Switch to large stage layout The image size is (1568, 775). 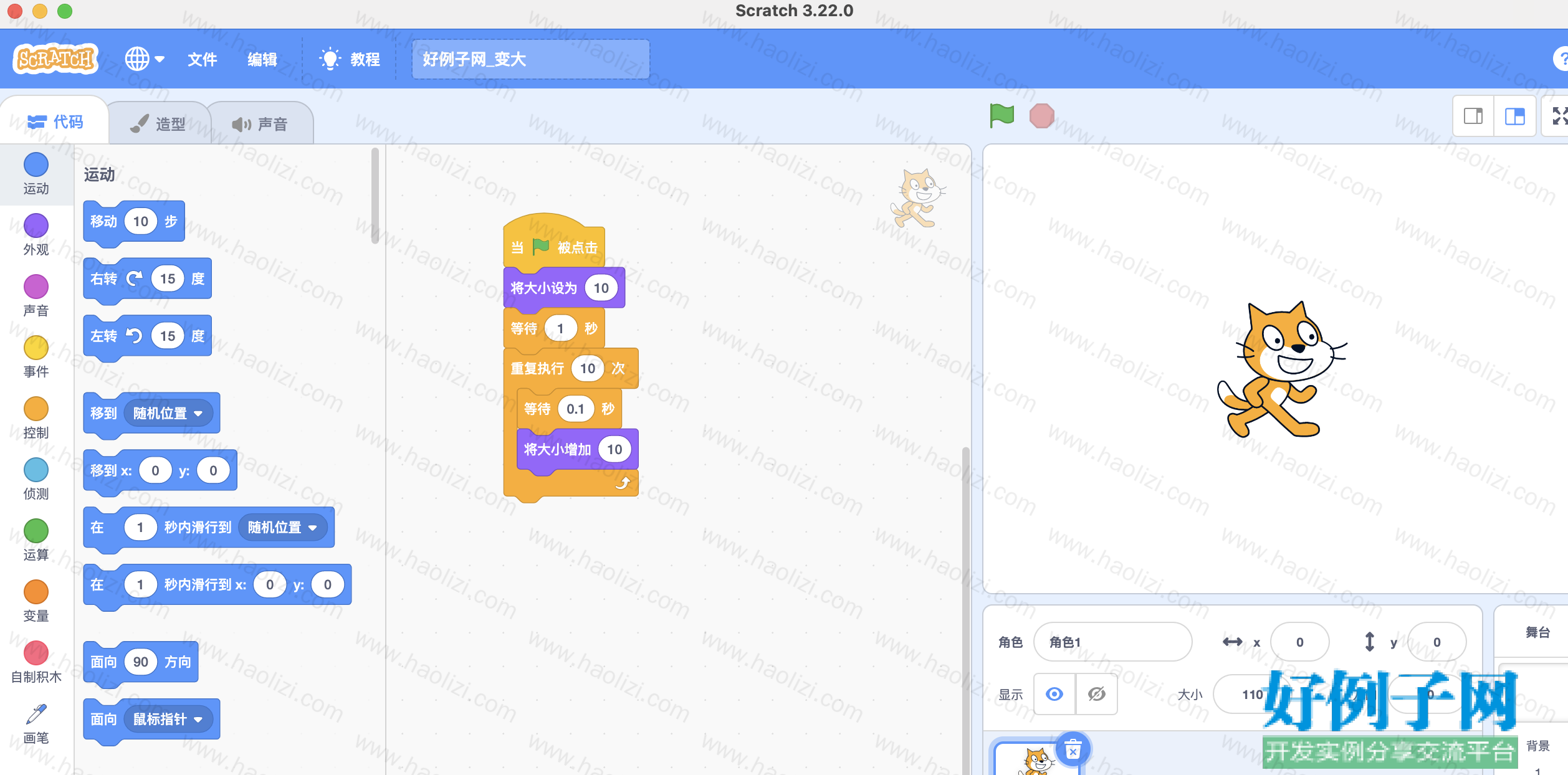click(x=1514, y=116)
